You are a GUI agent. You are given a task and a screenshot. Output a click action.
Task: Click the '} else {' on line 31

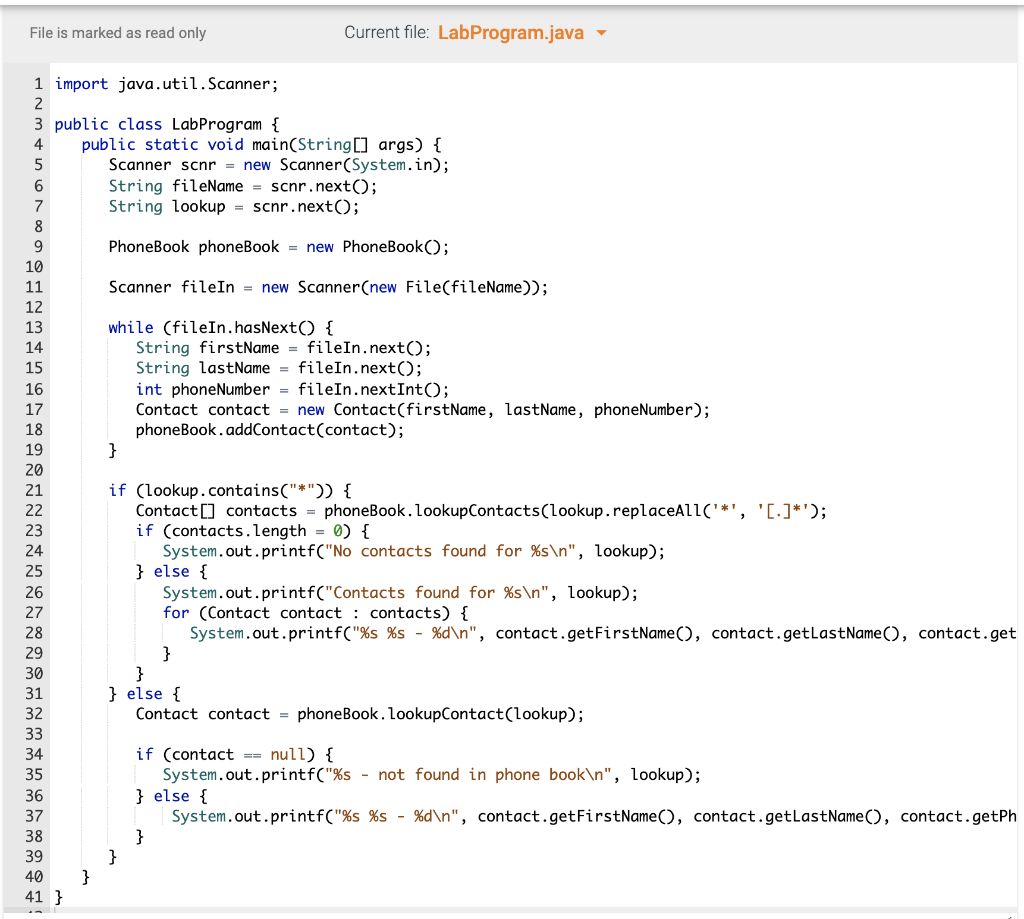click(x=144, y=694)
